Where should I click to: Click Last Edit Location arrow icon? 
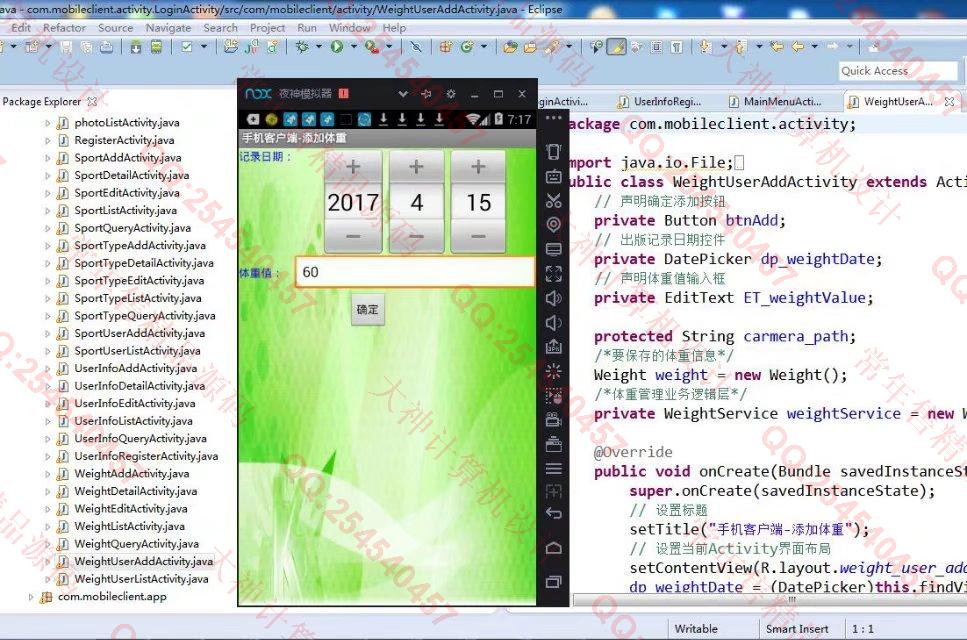pos(776,46)
